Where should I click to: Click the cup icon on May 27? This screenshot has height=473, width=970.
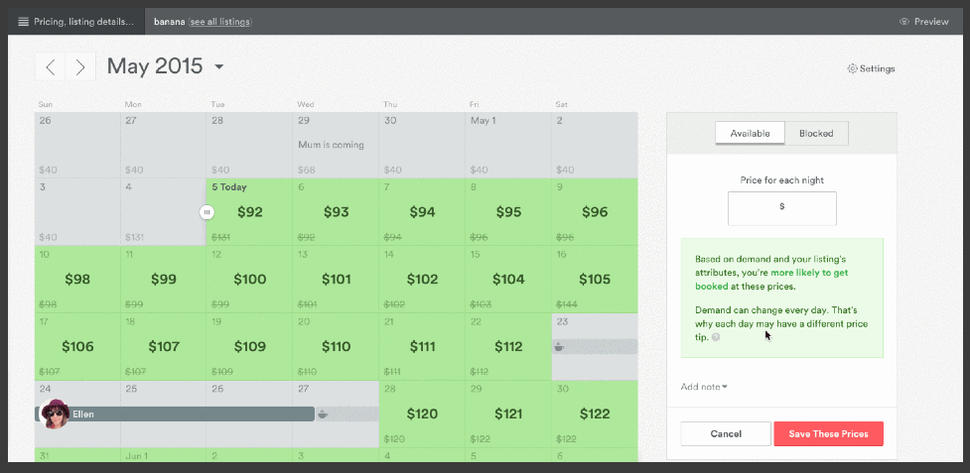(322, 414)
